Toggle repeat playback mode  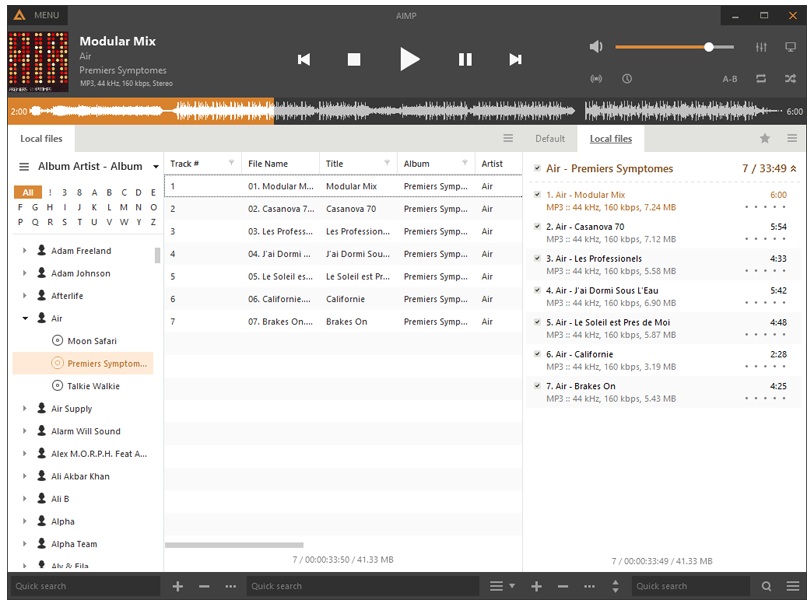761,78
